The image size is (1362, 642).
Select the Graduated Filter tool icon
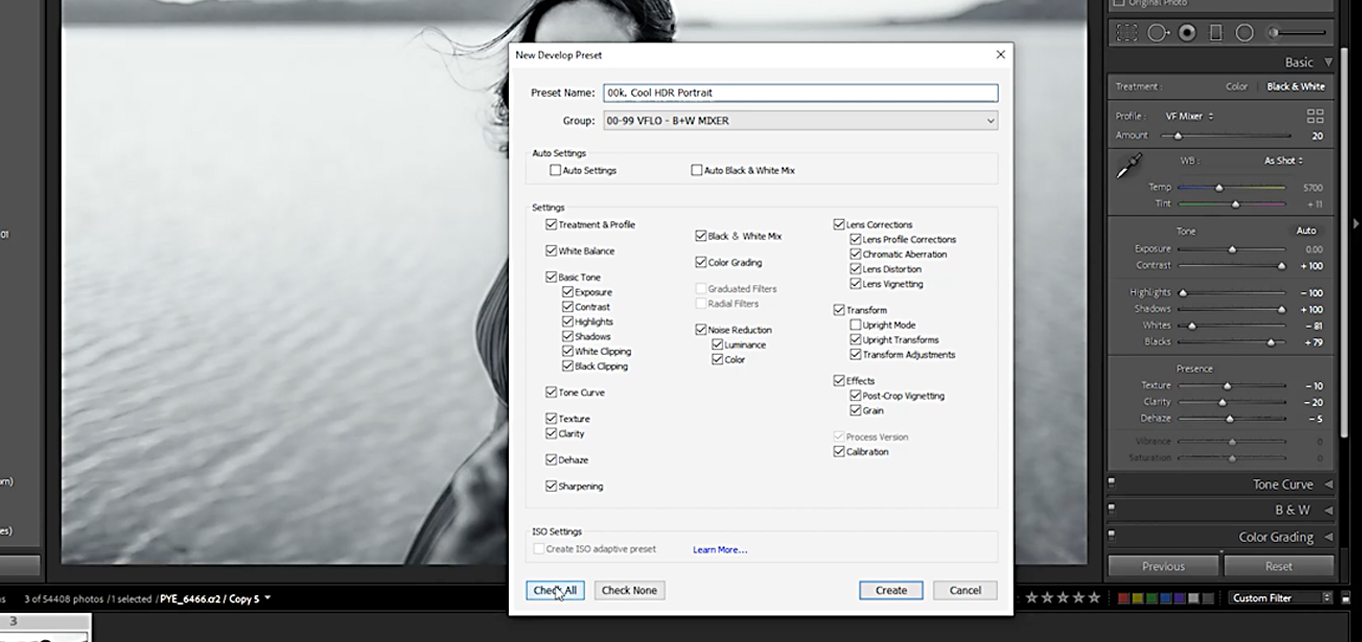[x=1216, y=33]
